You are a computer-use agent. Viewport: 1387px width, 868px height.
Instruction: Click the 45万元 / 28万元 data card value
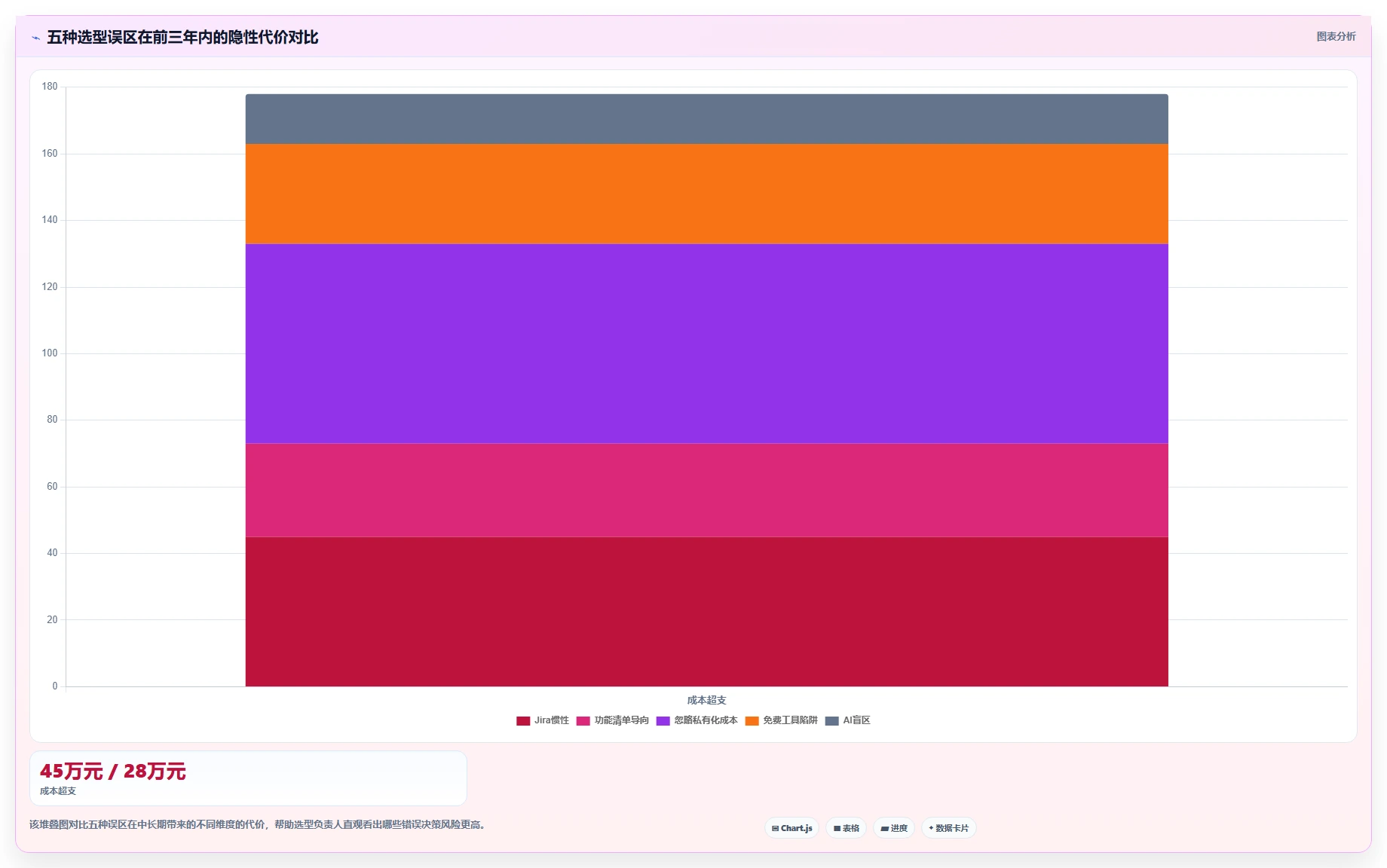(112, 772)
